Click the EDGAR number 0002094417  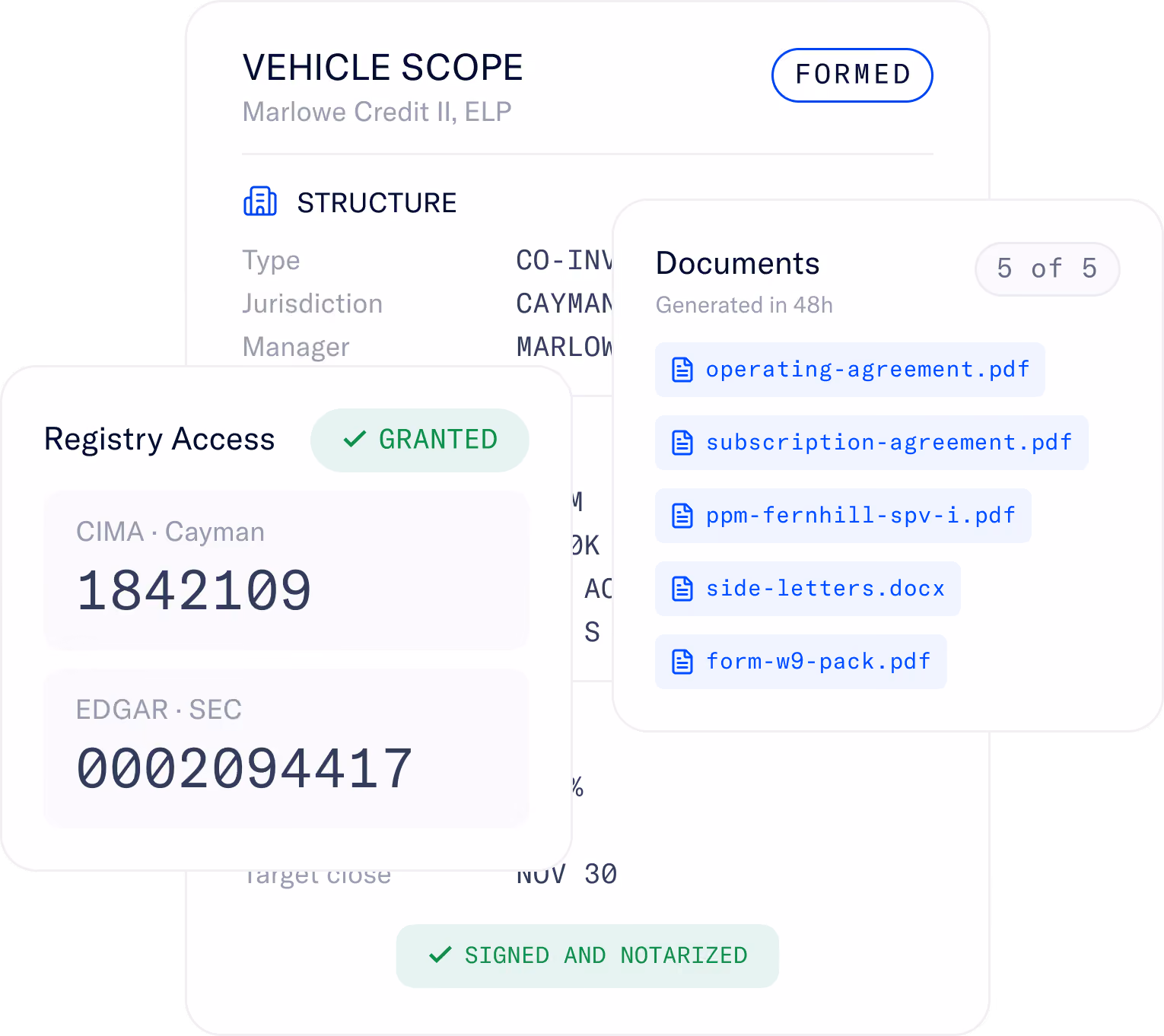tap(244, 769)
